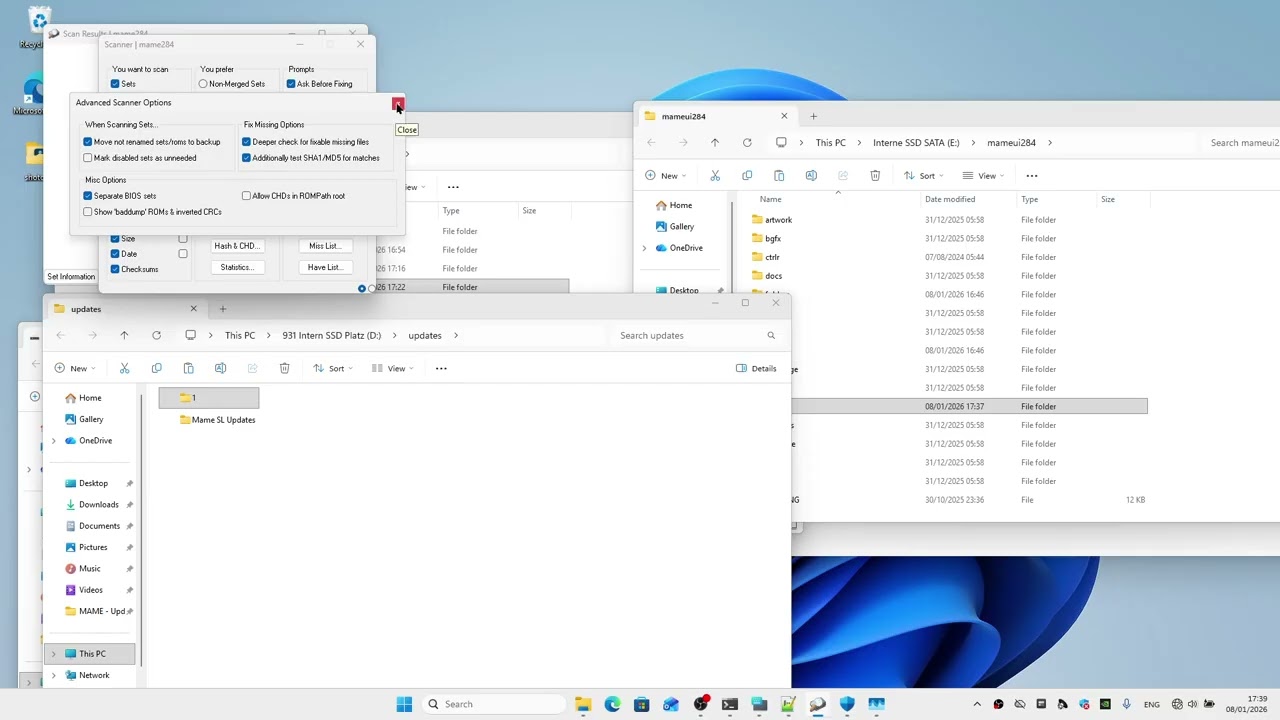Show the Details pane in updates window
Screen dimensions: 1280x720
[x=756, y=368]
